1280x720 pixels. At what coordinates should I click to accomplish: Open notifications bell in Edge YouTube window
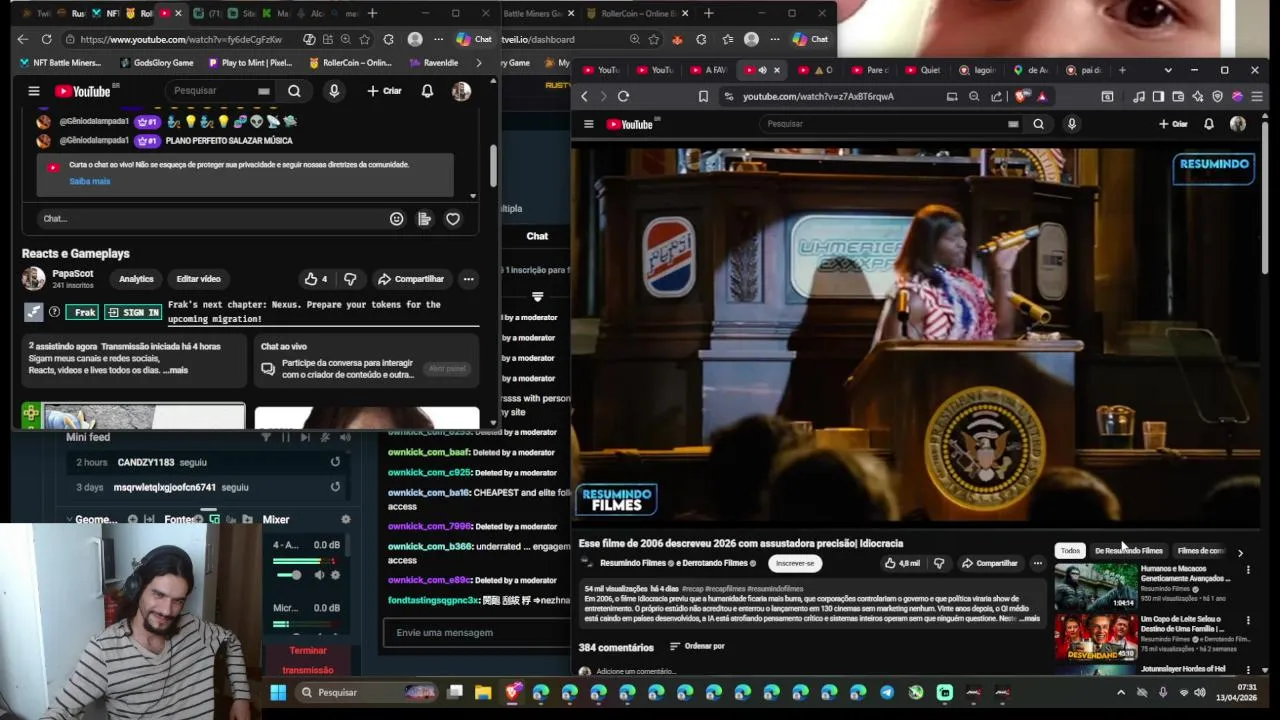click(x=427, y=91)
